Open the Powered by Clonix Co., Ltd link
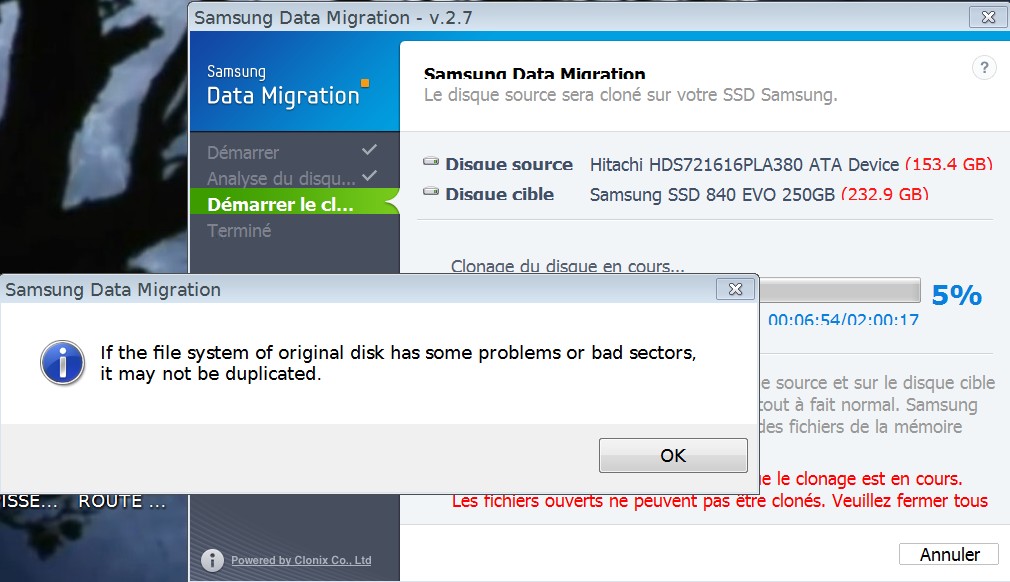The height and width of the screenshot is (582, 1010). (301, 560)
